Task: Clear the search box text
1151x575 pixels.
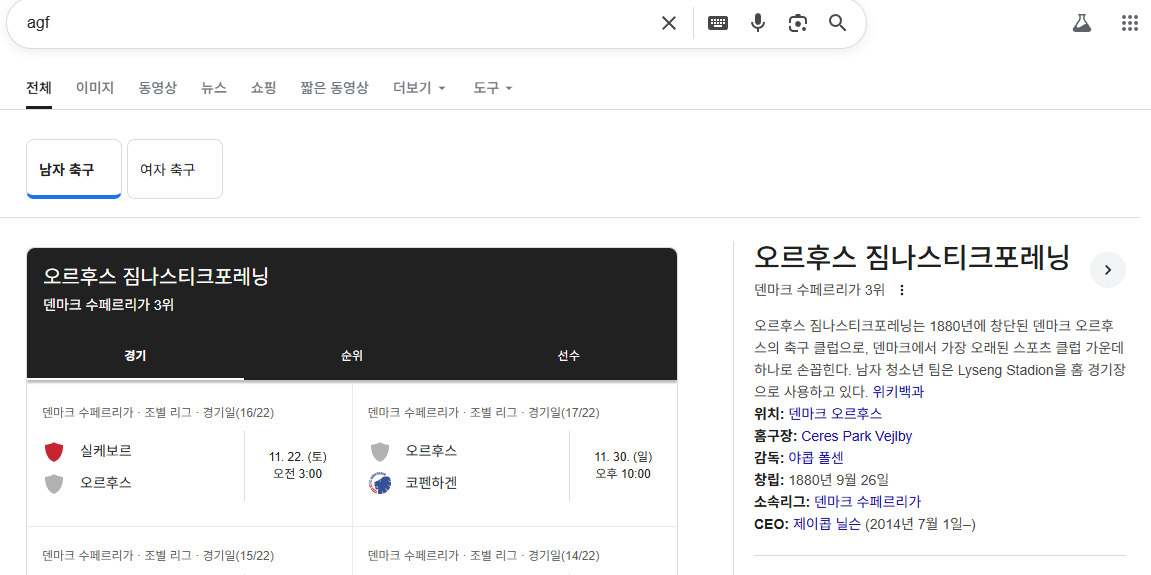Action: coord(669,23)
